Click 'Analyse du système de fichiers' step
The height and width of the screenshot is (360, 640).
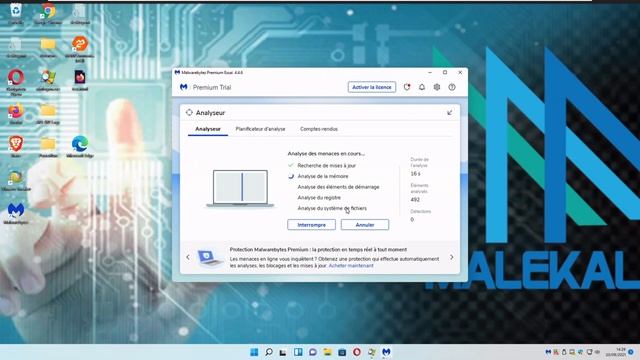tap(332, 208)
